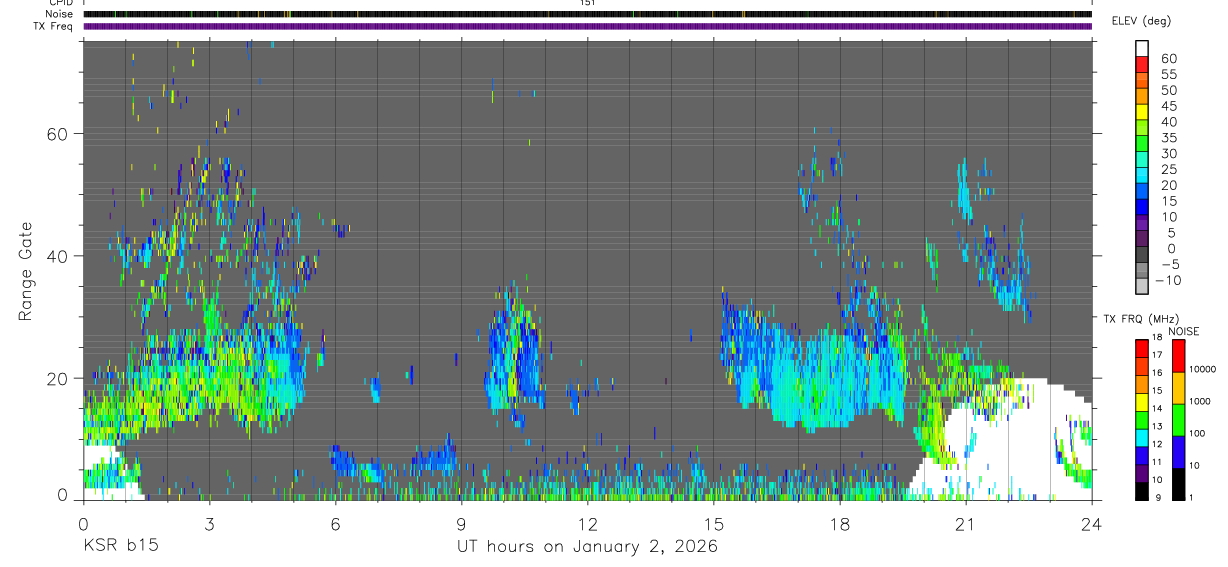Click the ELEV colorbar label "55"
1228x567 pixels.
pos(1168,75)
